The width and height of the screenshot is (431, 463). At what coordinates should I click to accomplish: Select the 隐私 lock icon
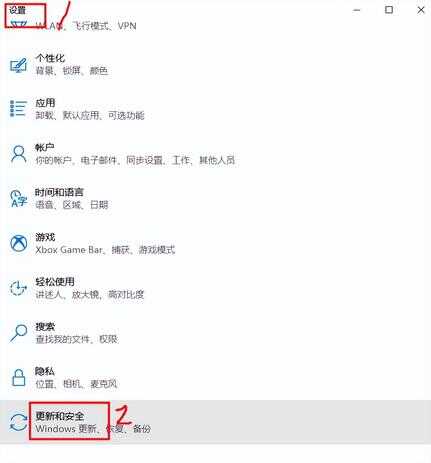tap(18, 378)
